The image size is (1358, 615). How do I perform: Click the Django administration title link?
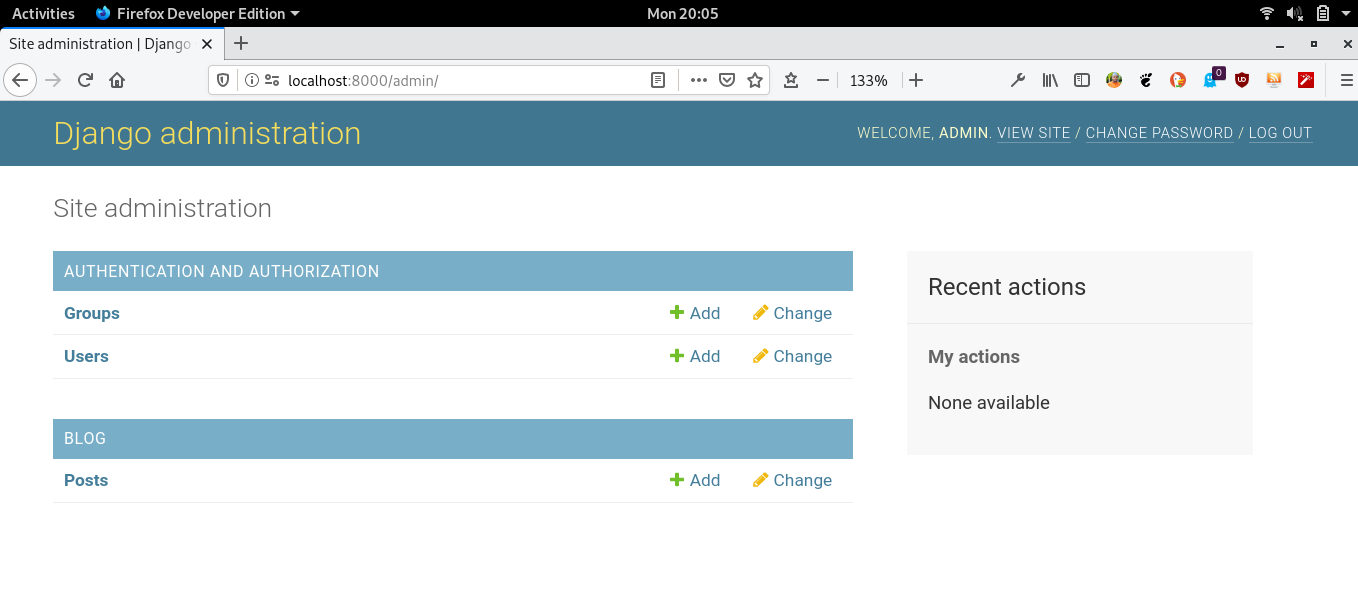(207, 133)
